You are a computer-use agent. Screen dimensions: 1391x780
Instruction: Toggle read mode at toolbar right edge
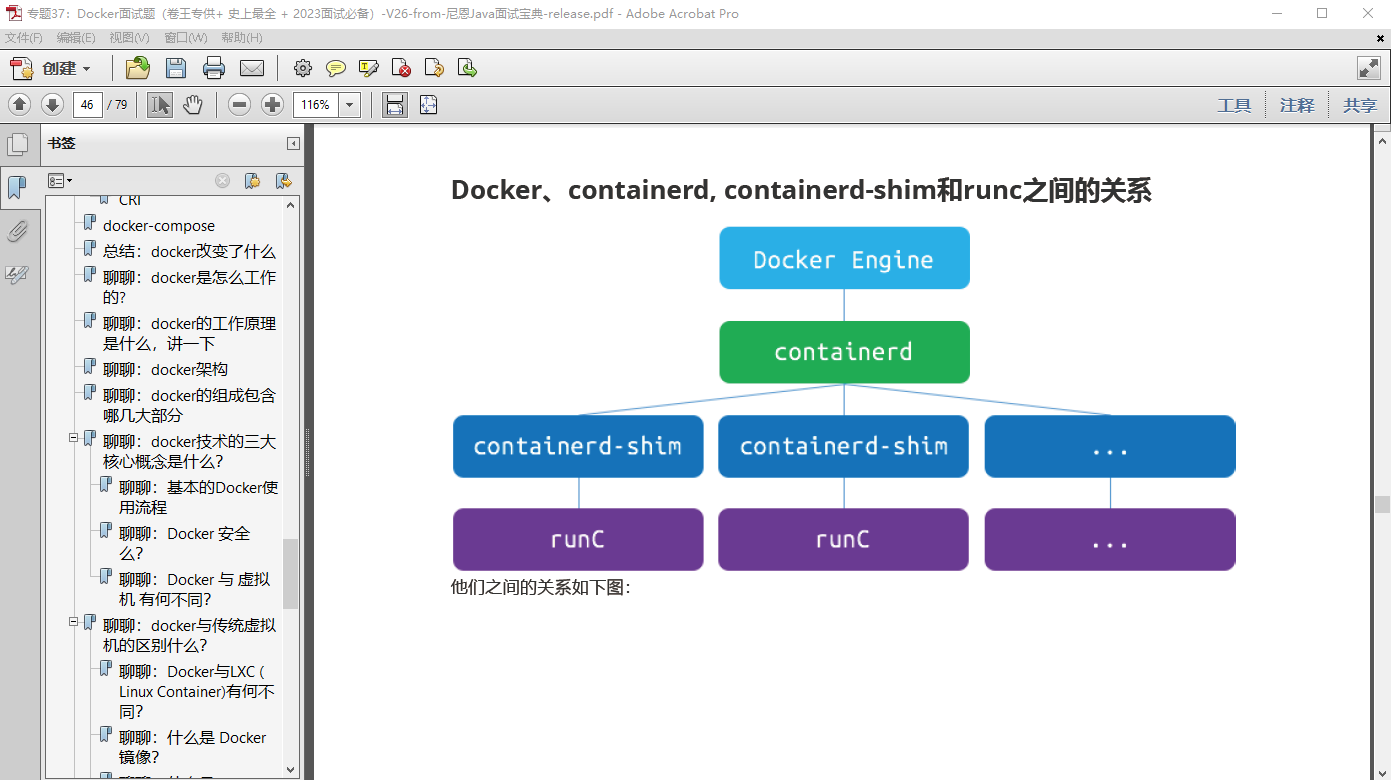[1368, 68]
